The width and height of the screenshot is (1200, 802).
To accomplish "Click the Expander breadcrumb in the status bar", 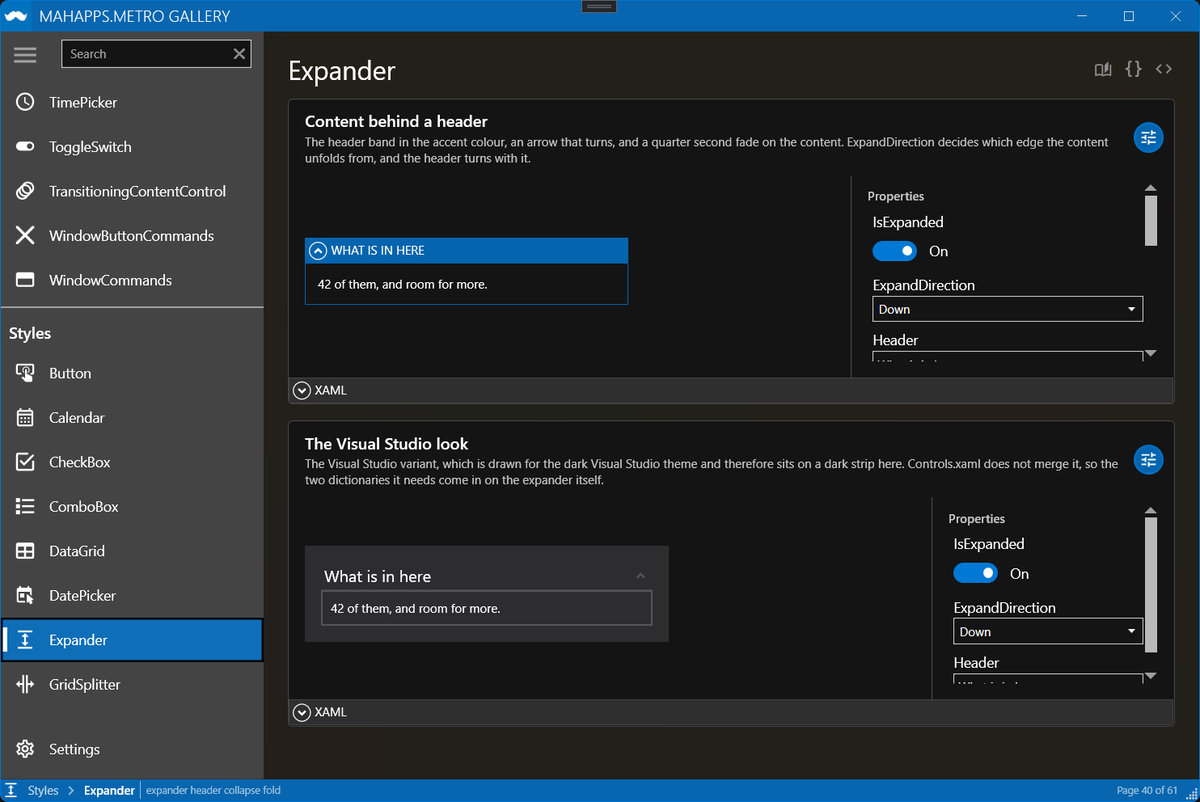I will [109, 790].
